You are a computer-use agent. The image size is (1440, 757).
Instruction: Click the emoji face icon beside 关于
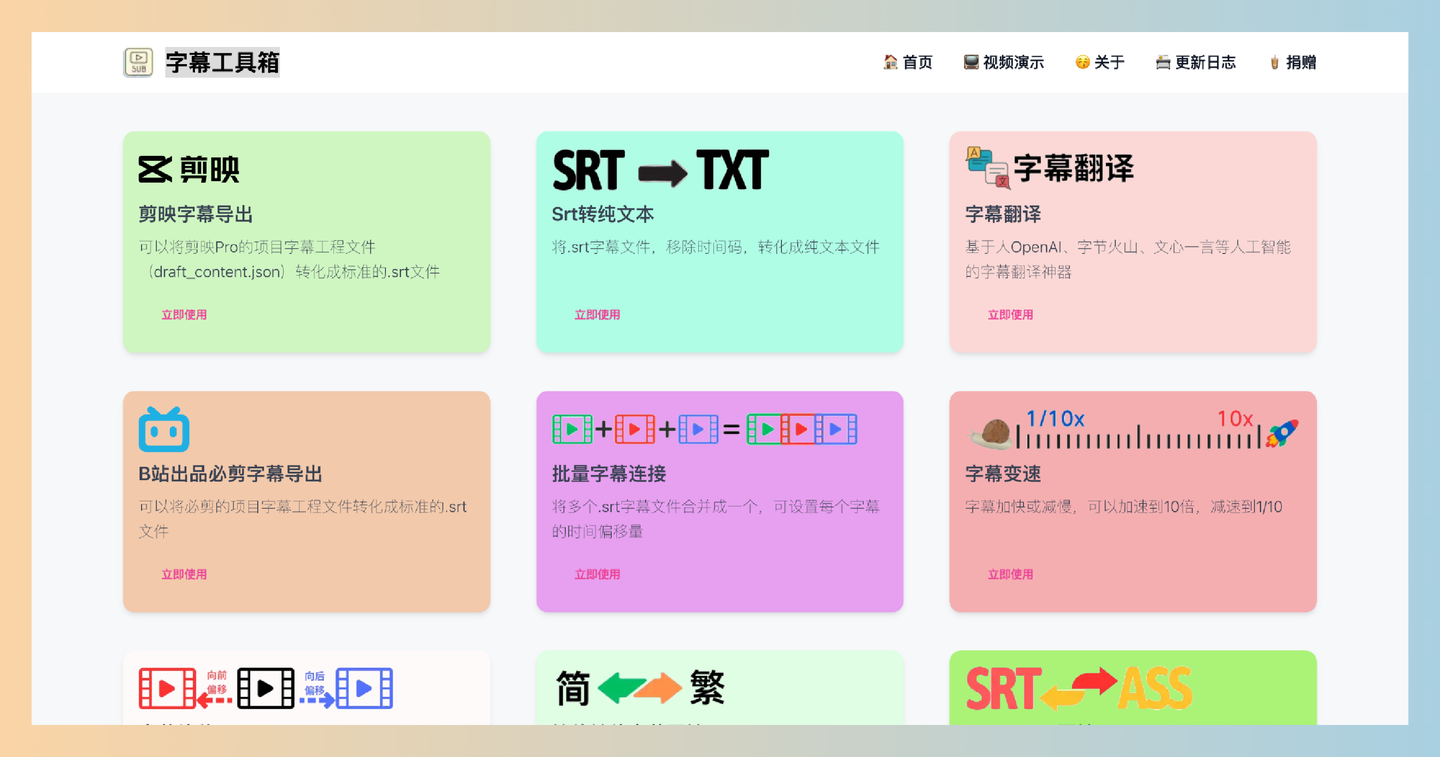(1082, 62)
